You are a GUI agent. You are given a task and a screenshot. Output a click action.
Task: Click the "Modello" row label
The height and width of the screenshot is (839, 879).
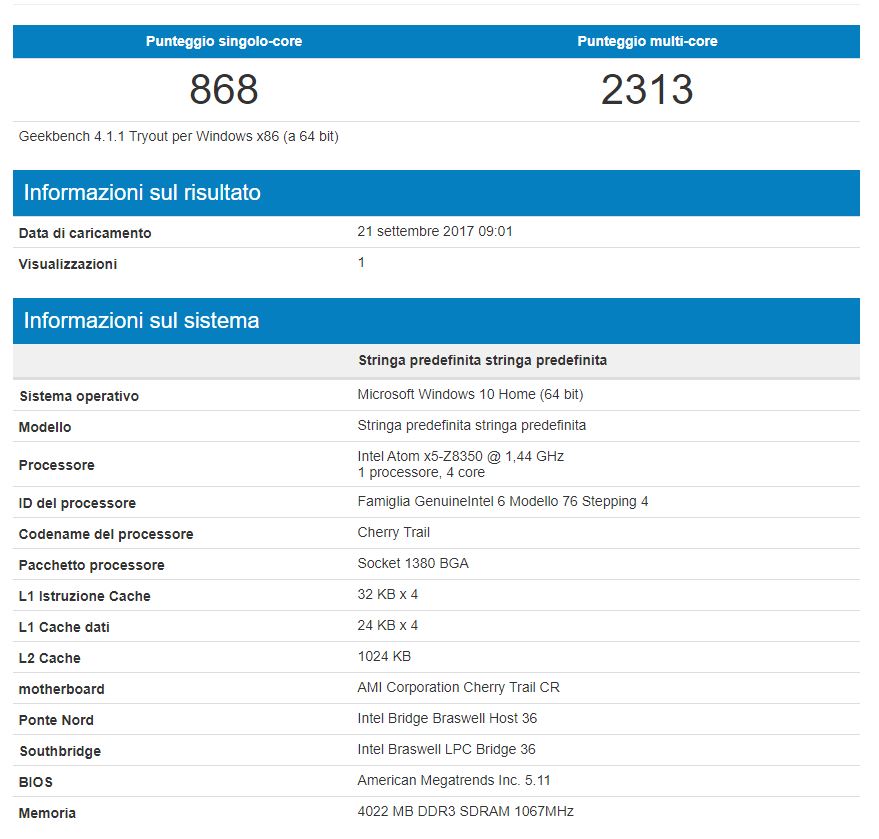pyautogui.click(x=45, y=428)
